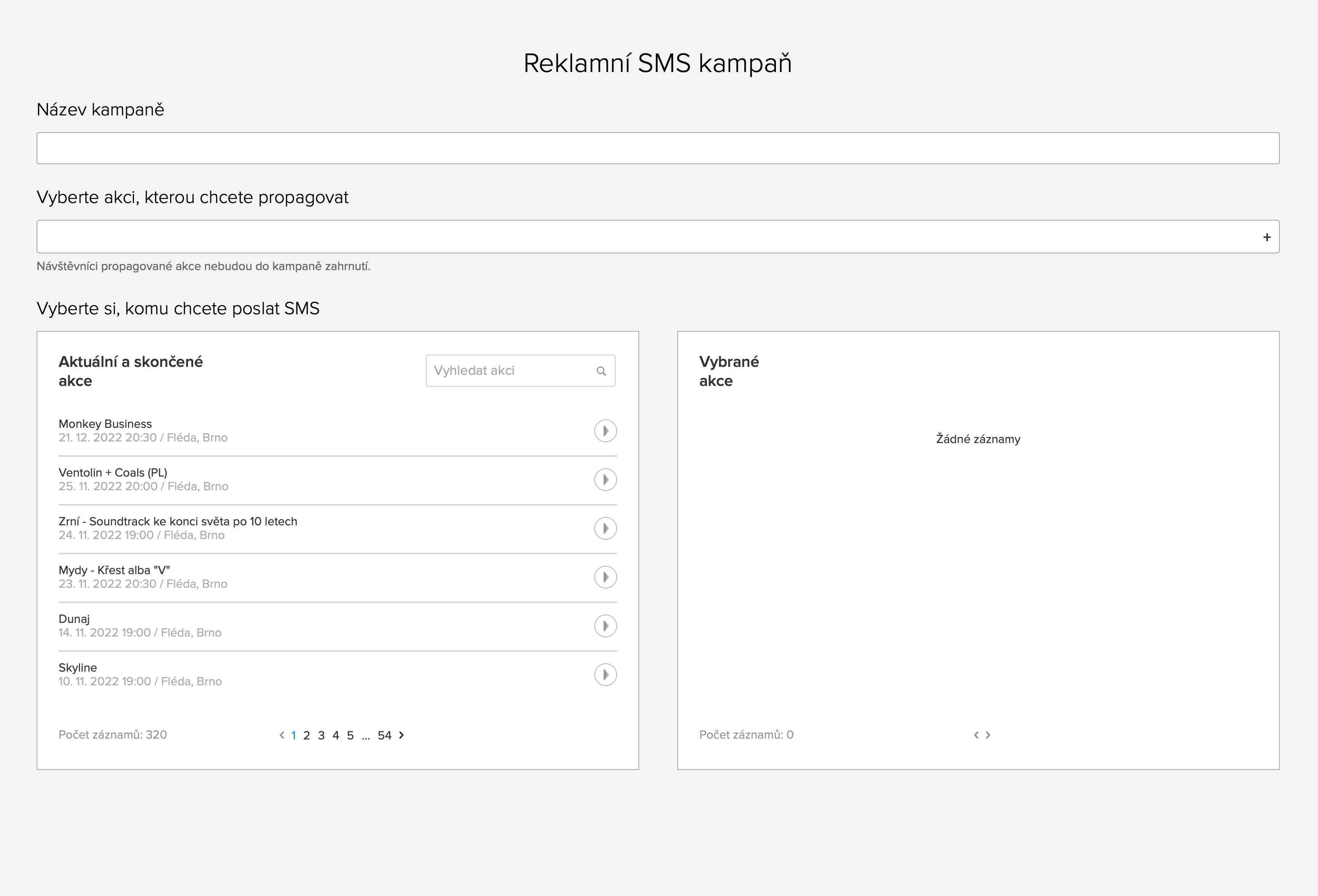Go to next page of events list
The image size is (1318, 896).
click(401, 735)
